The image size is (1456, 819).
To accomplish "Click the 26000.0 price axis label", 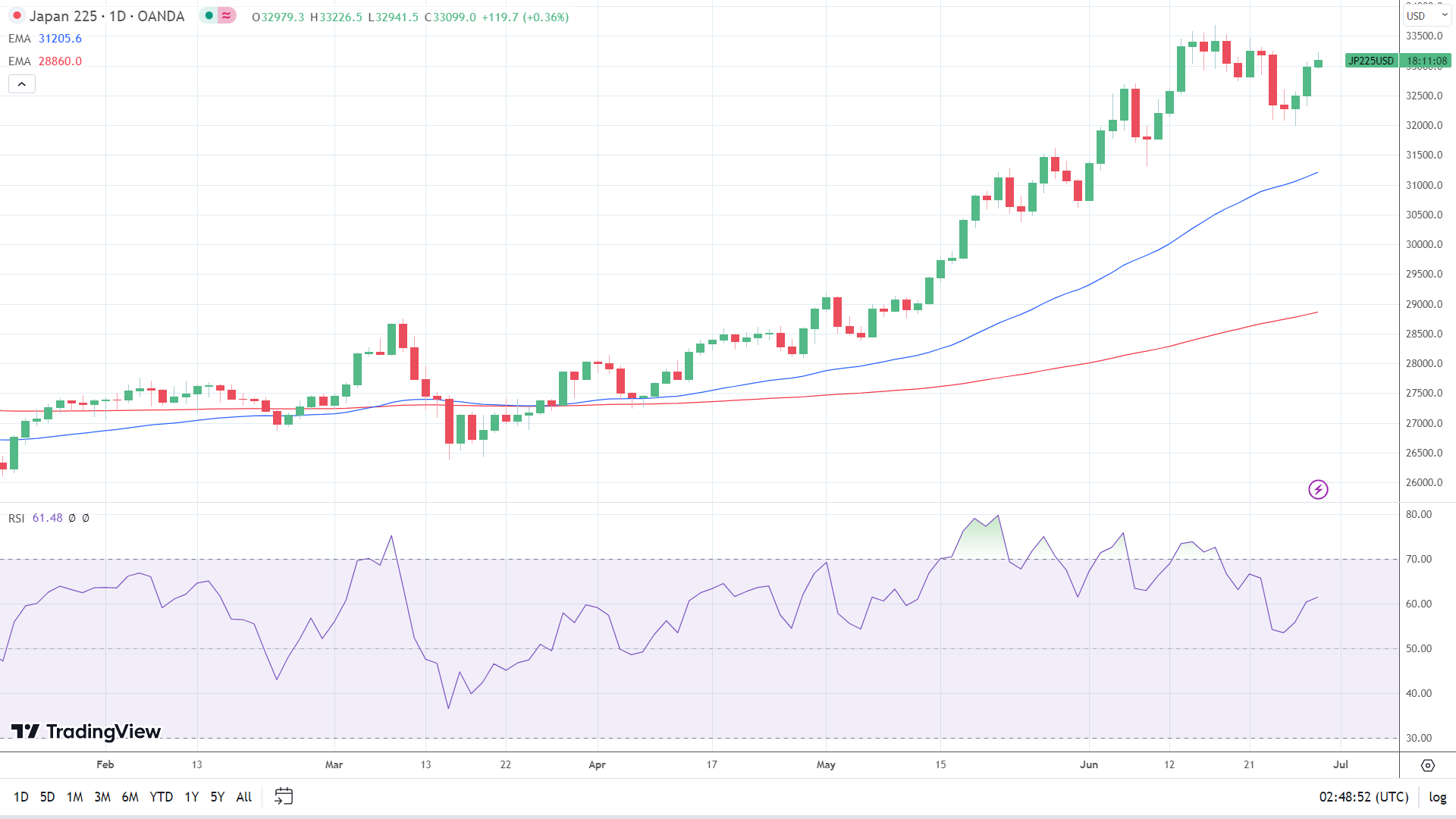I will (x=1424, y=482).
